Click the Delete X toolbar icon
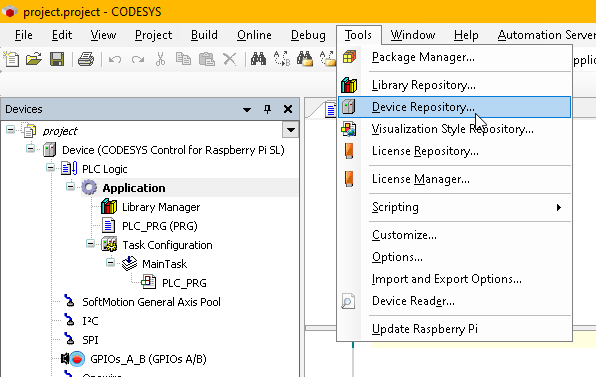This screenshot has width=596, height=377. (230, 59)
